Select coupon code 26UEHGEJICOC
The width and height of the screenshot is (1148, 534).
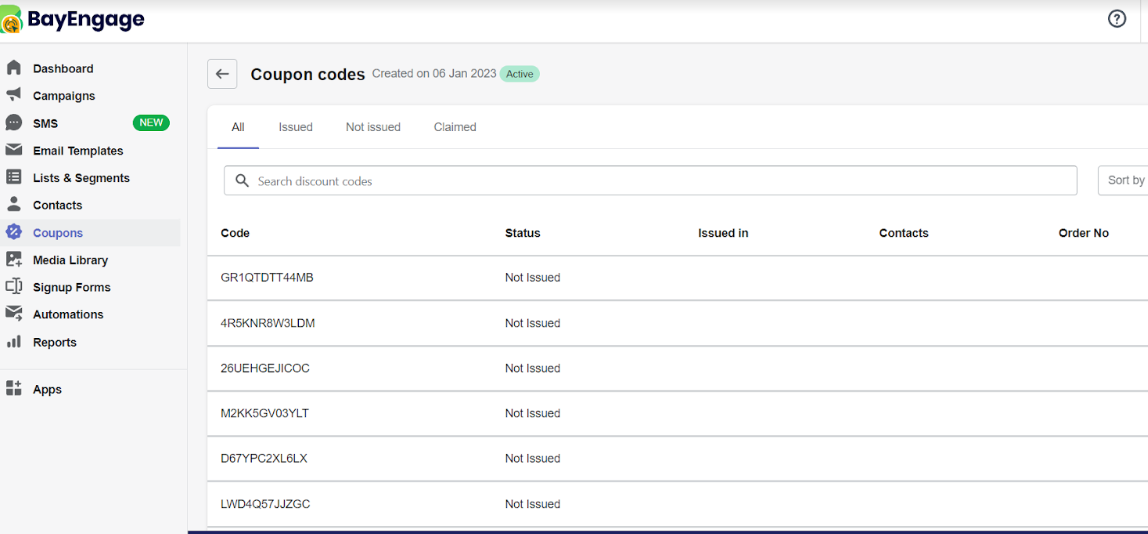pyautogui.click(x=265, y=368)
